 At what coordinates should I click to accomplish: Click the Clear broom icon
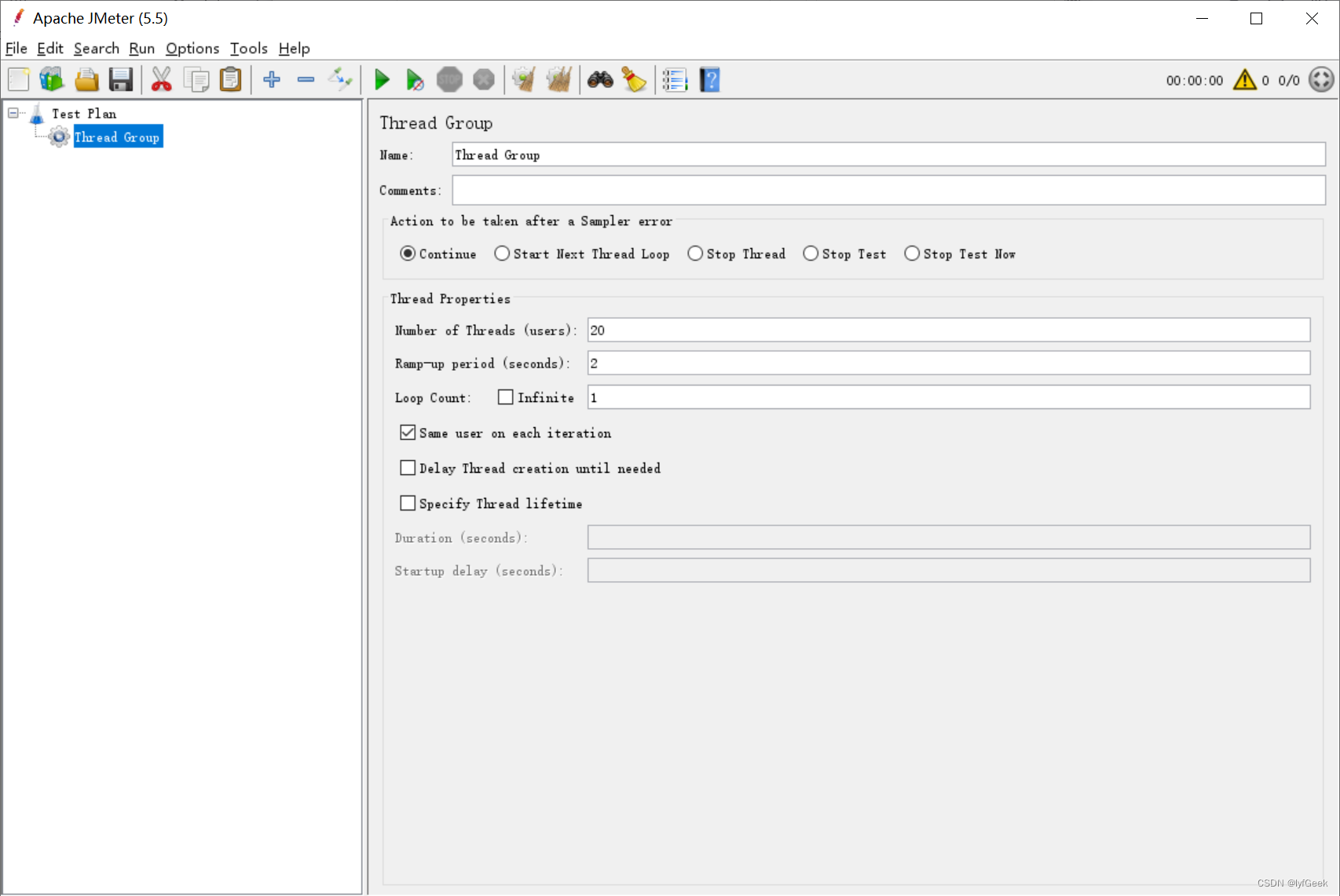coord(524,80)
